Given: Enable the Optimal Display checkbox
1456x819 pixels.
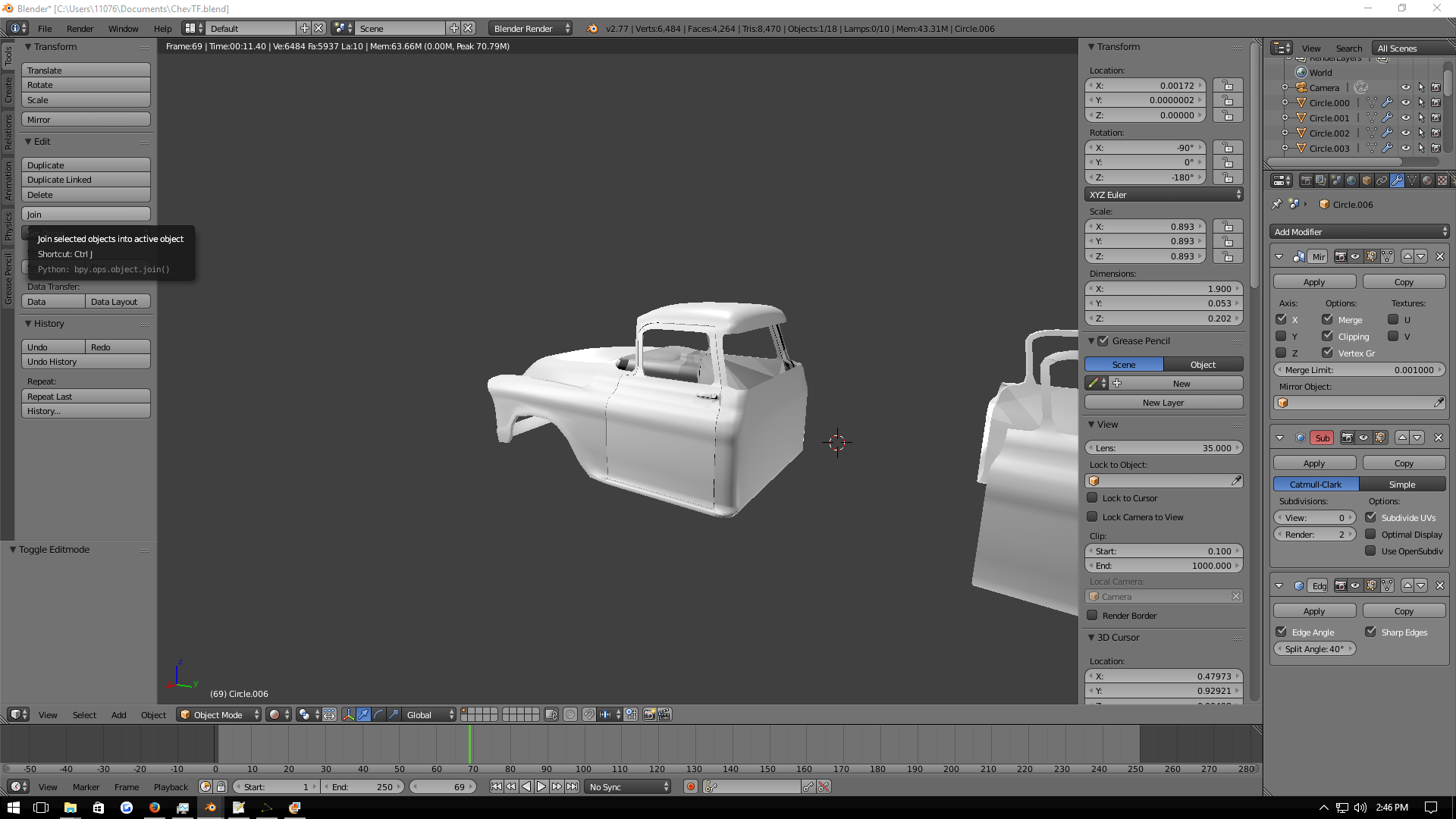Looking at the screenshot, I should tap(1370, 535).
